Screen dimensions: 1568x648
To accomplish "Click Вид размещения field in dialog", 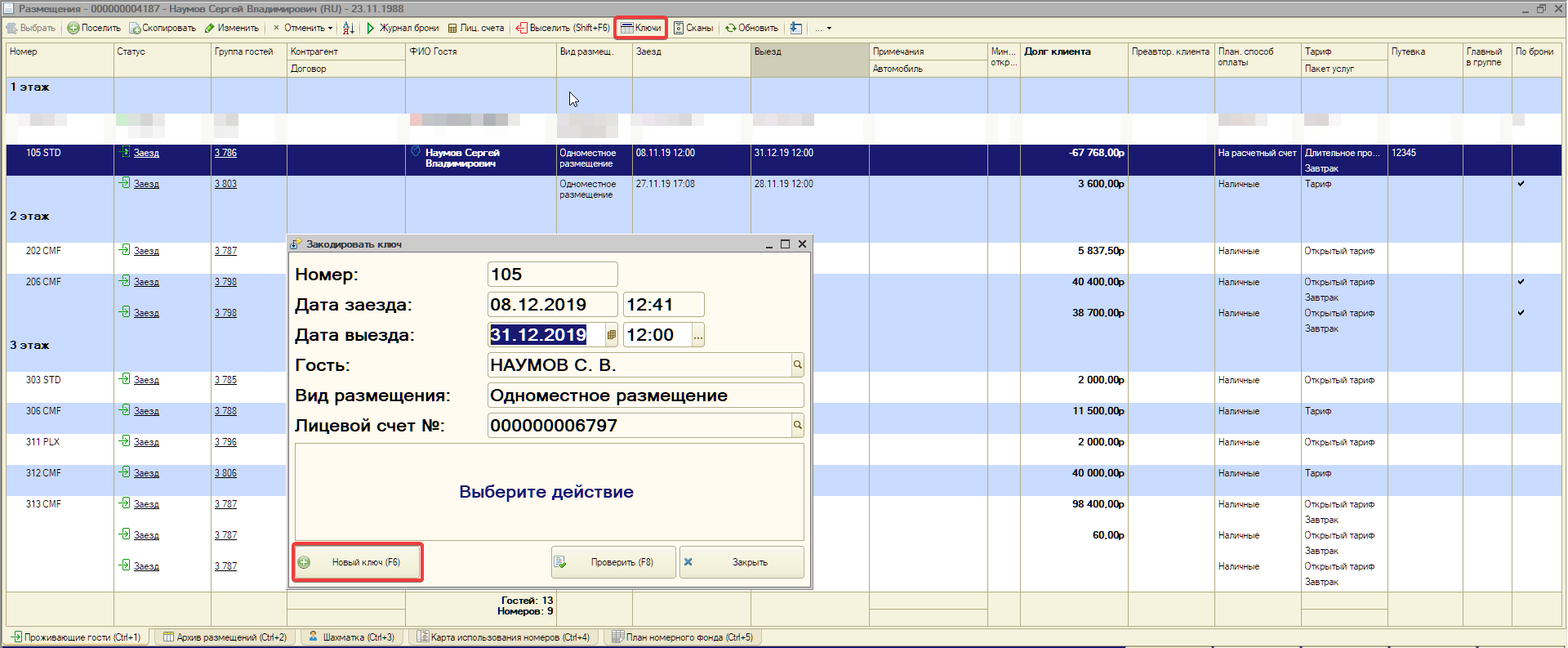I will coord(645,396).
